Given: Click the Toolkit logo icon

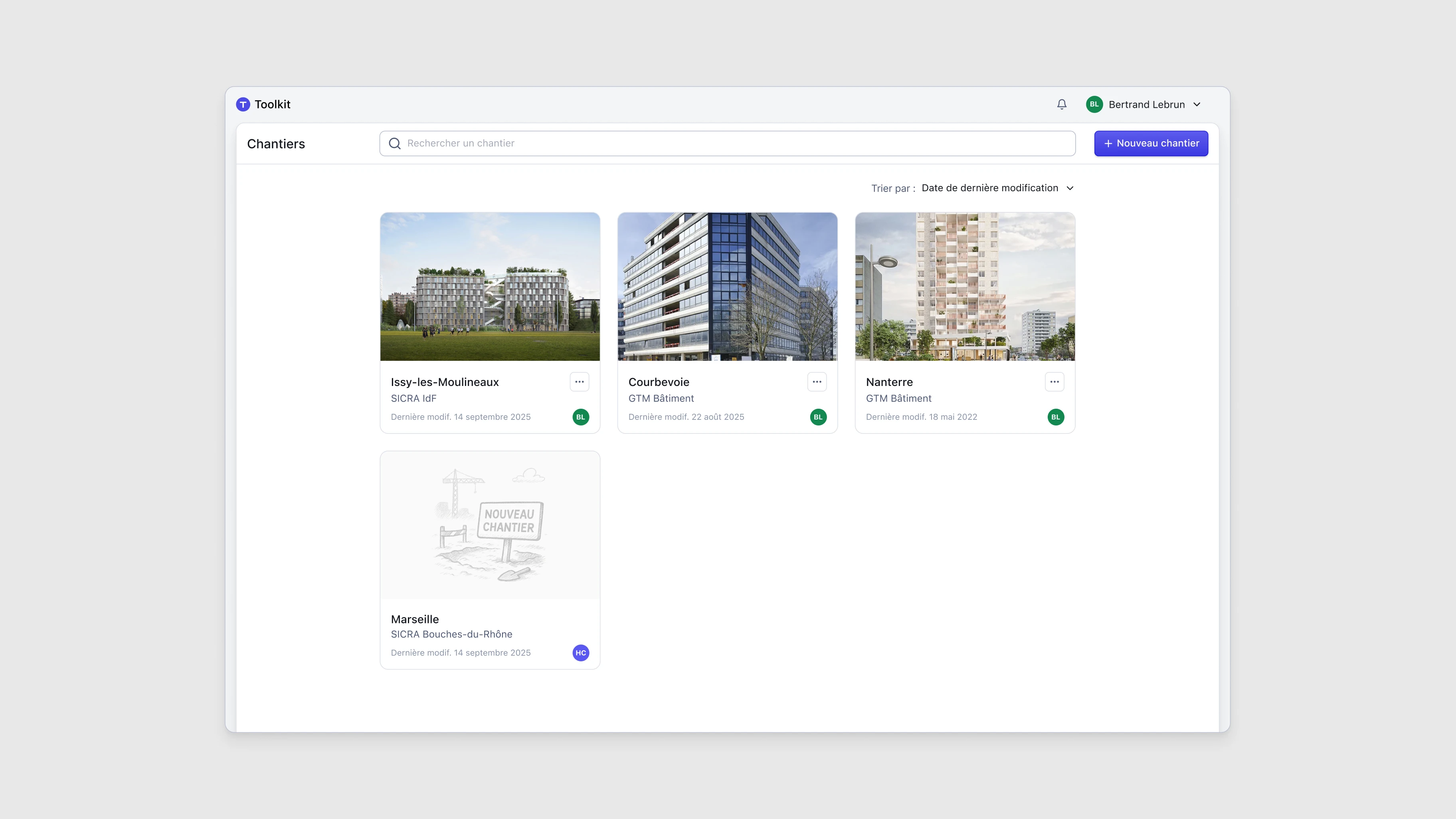Looking at the screenshot, I should pos(243,104).
